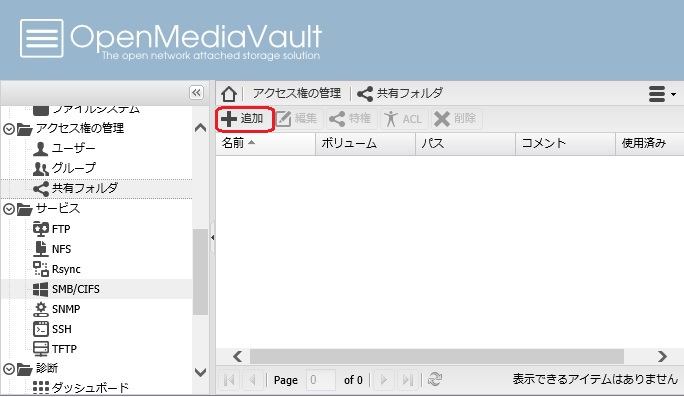Collapse the サービス tree node
The image size is (684, 397).
click(9, 209)
